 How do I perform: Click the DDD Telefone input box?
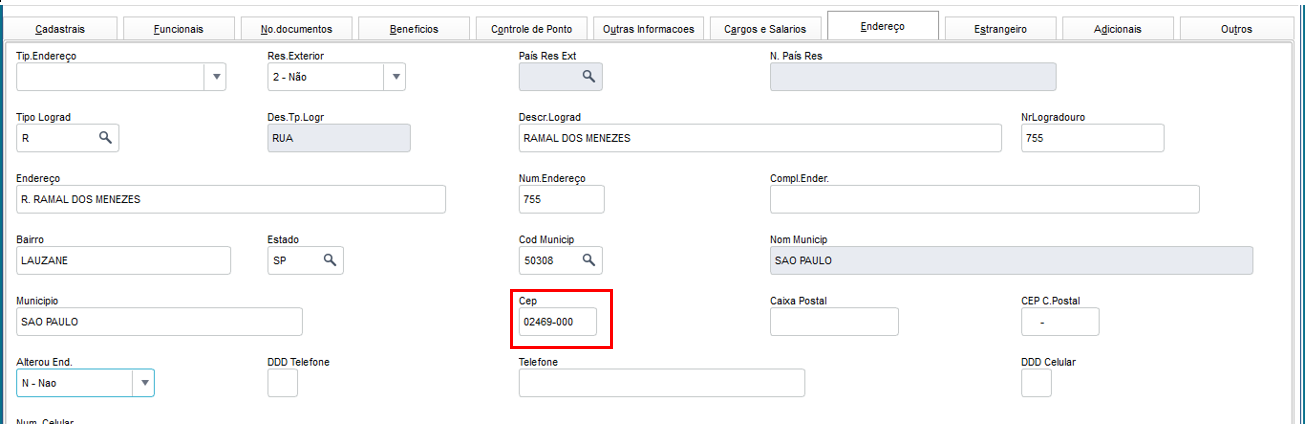click(x=283, y=383)
